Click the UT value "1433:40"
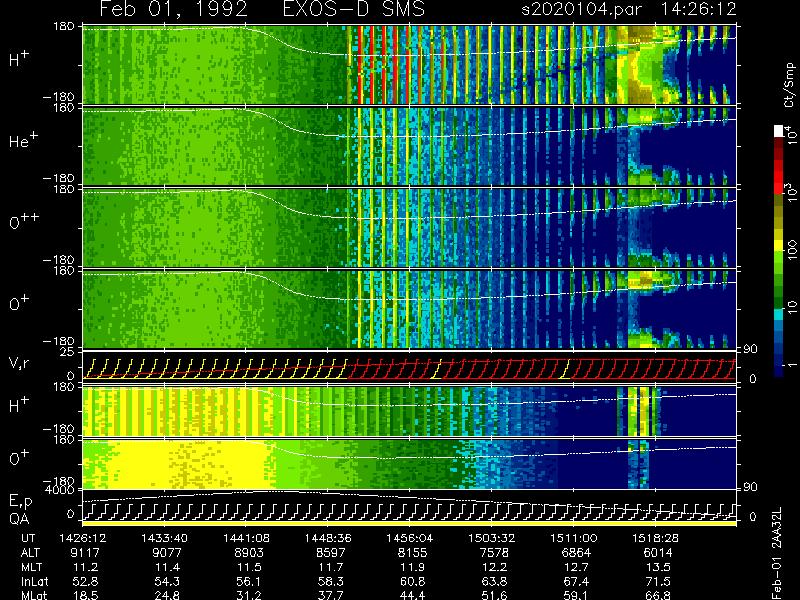800x600 pixels. coord(164,538)
